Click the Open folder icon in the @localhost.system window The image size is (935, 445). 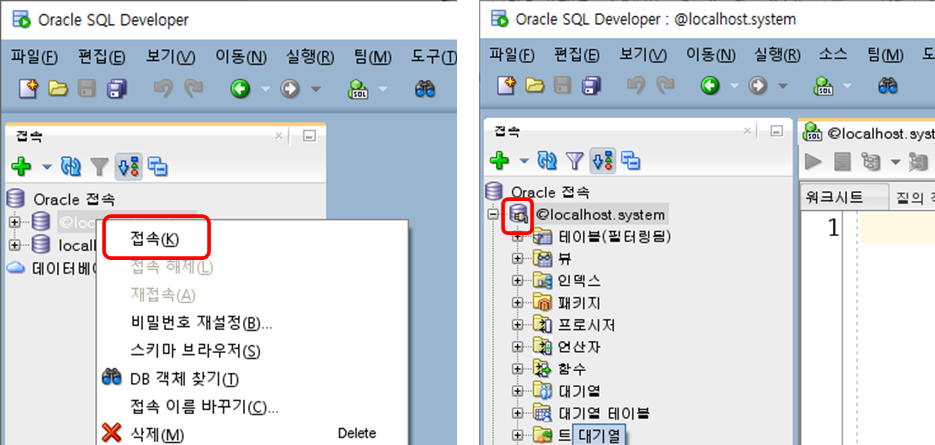[x=534, y=85]
